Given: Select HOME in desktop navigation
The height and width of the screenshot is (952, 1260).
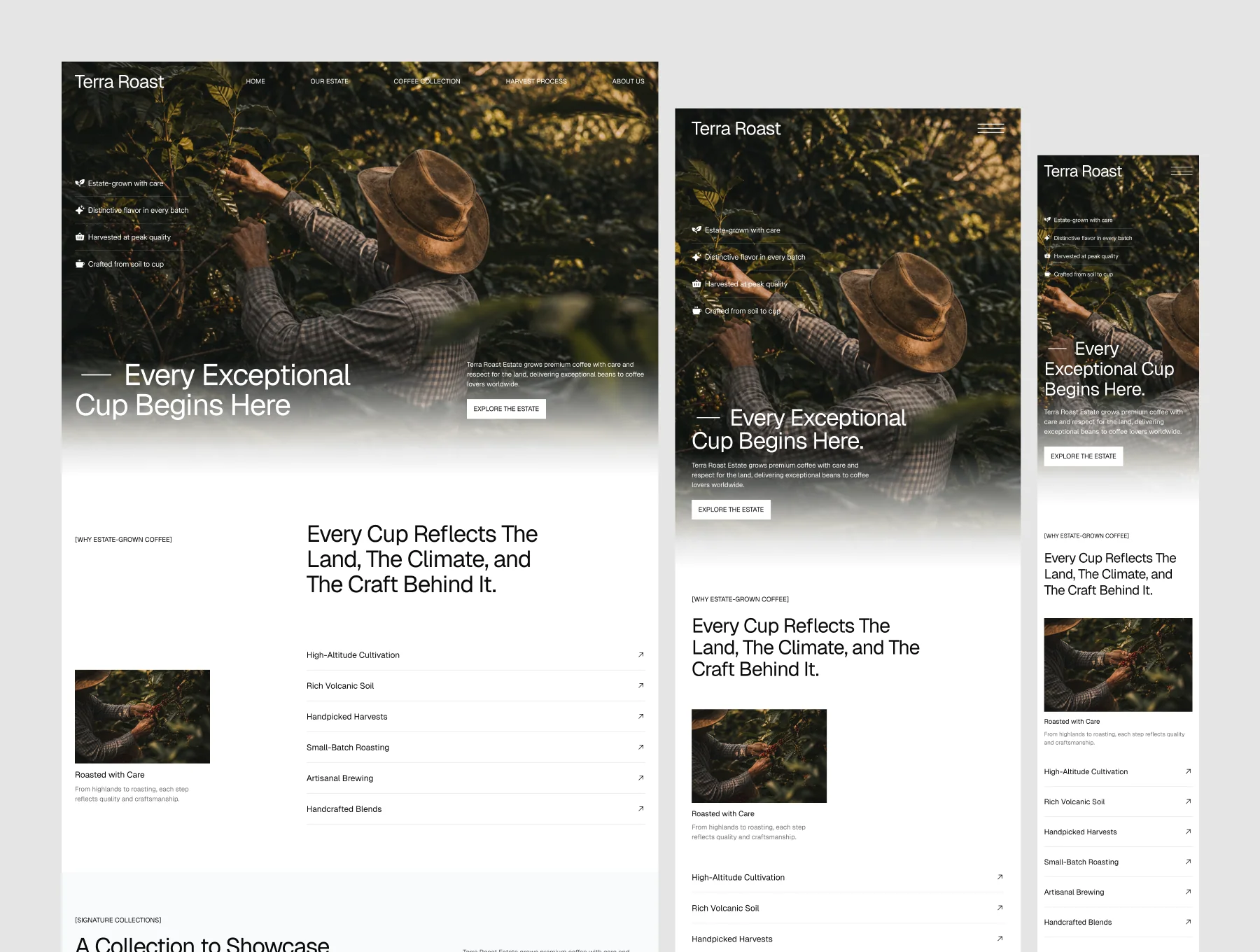Looking at the screenshot, I should (255, 81).
